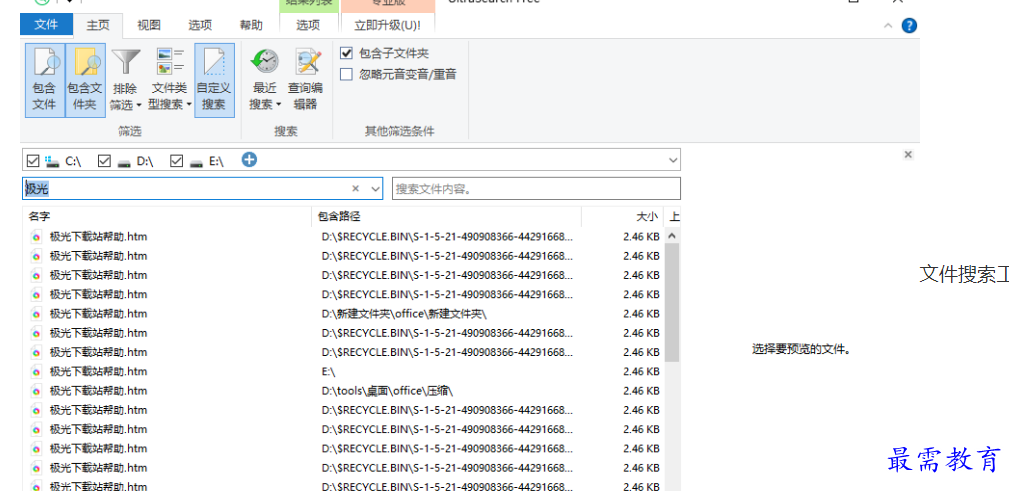Expand the search term history dropdown

tap(376, 189)
